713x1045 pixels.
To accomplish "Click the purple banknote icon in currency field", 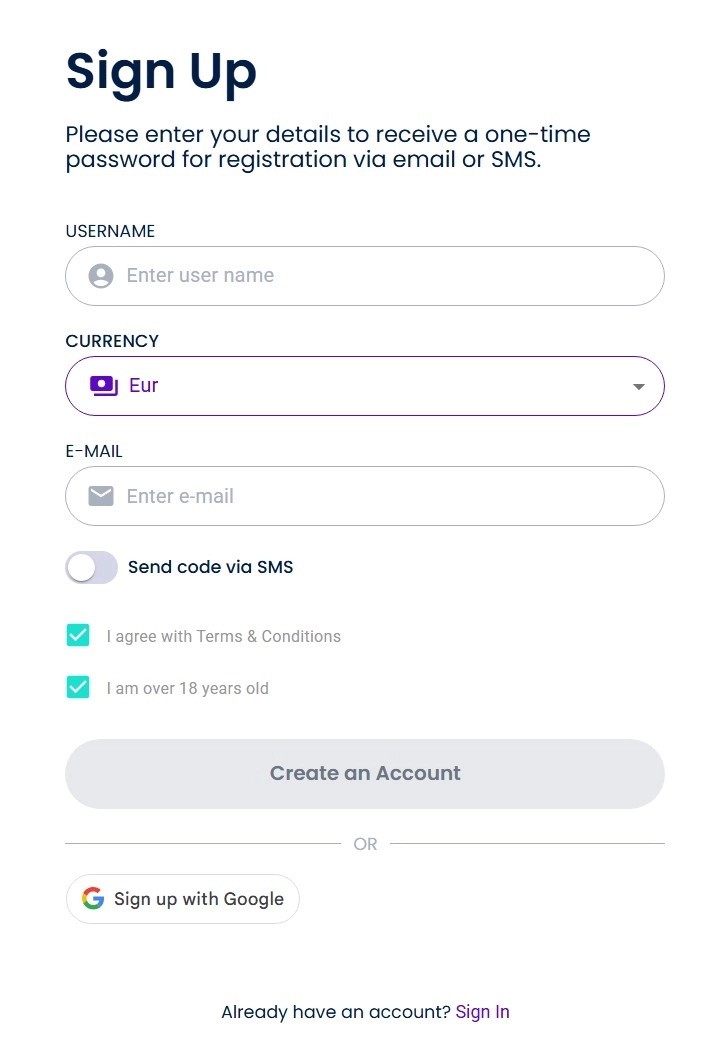I will (x=103, y=385).
